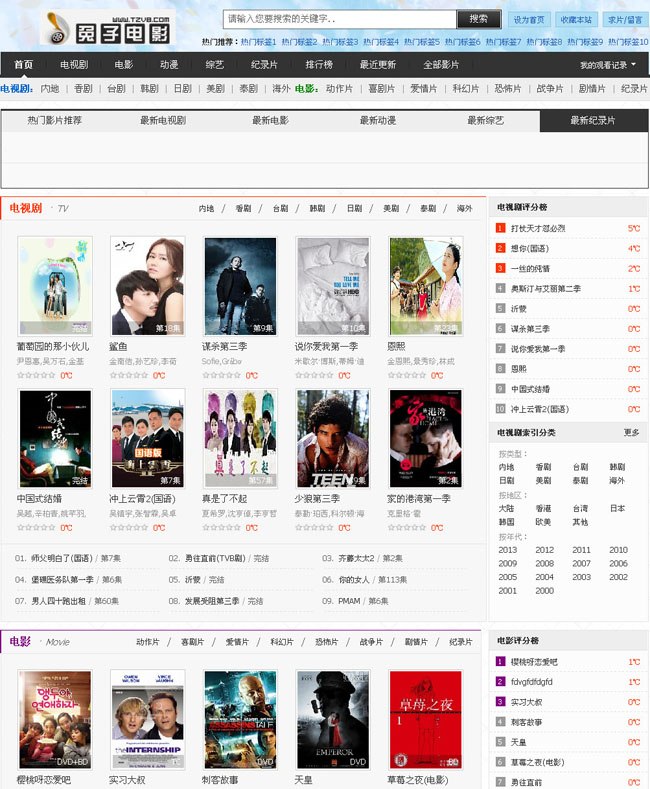This screenshot has width=650, height=789.
Task: Open the 说你爱我第一季 poster thumbnail
Action: [333, 286]
